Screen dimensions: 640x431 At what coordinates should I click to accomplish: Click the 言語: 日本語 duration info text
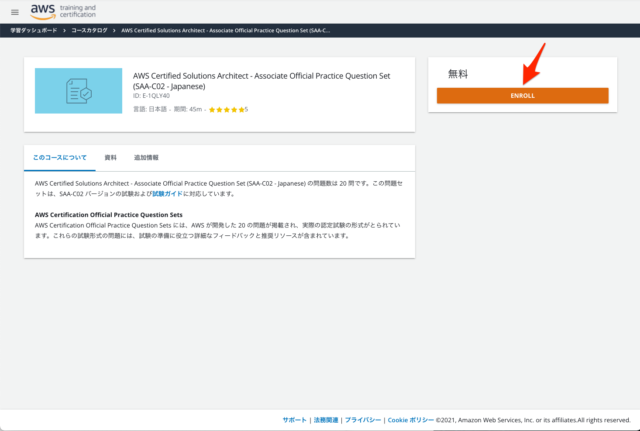pyautogui.click(x=167, y=109)
